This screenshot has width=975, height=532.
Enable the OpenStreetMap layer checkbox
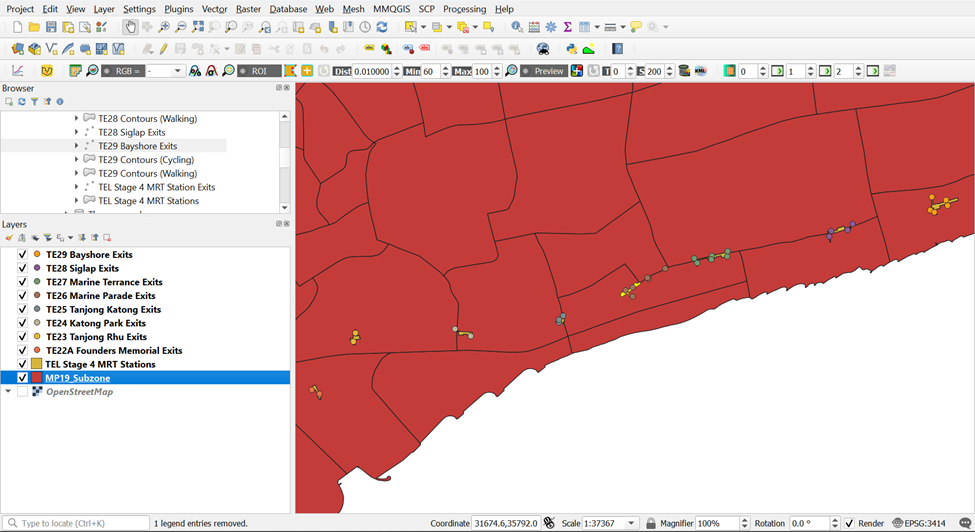coord(22,392)
